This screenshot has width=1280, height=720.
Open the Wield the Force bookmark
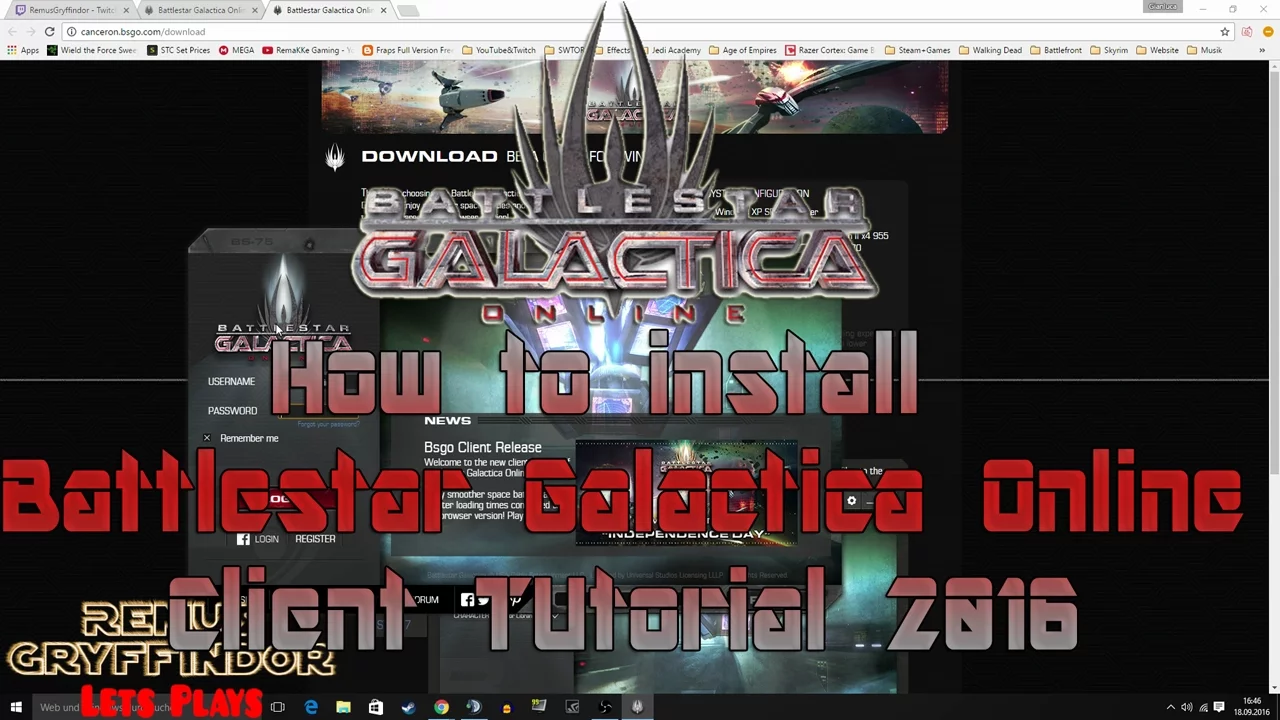pyautogui.click(x=91, y=50)
